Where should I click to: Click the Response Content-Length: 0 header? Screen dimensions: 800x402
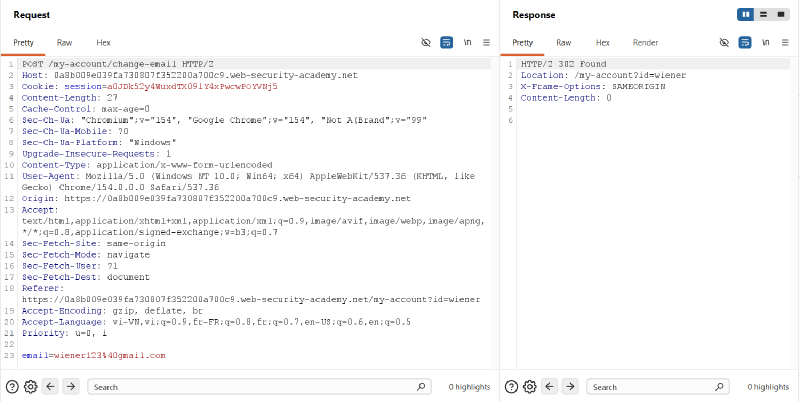tap(566, 98)
